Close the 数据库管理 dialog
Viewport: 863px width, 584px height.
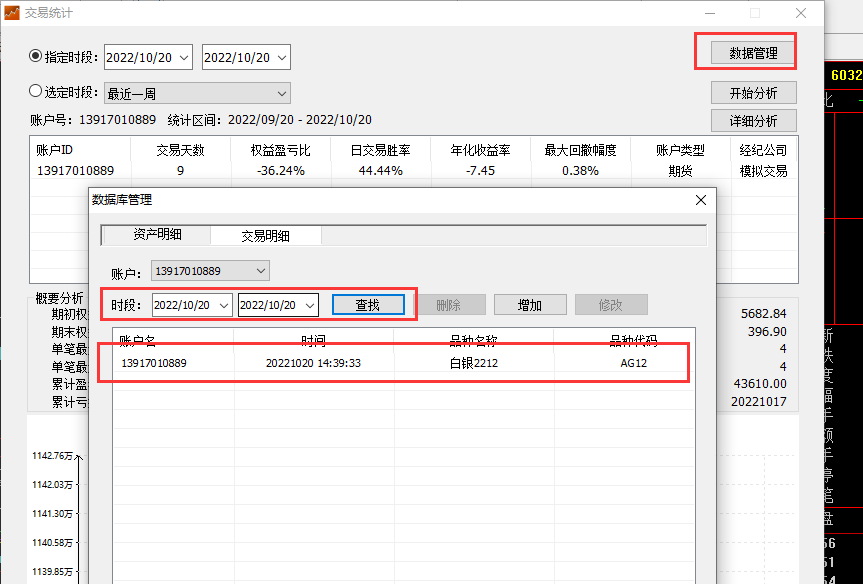[x=700, y=200]
